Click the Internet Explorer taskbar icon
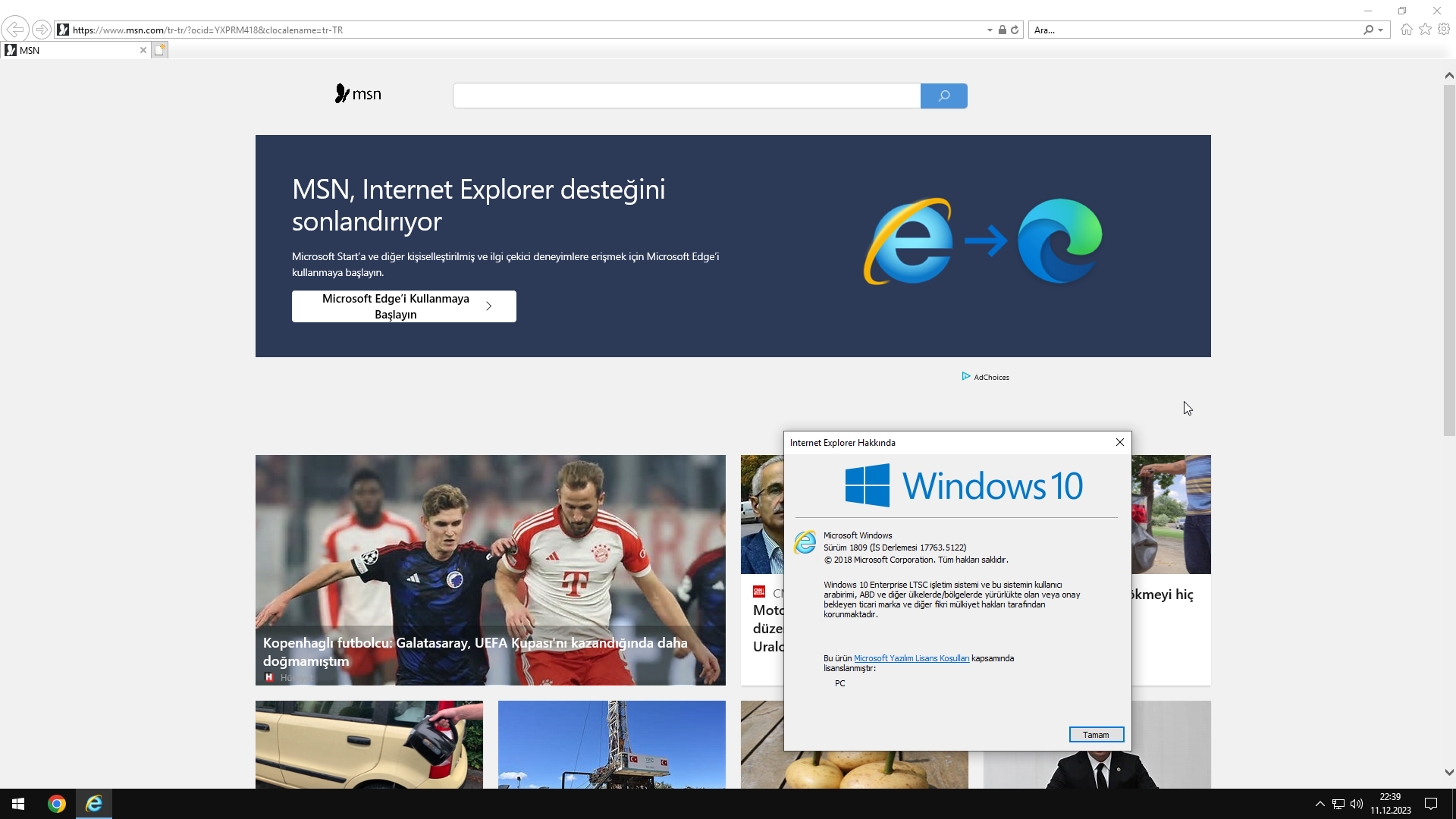Viewport: 1456px width, 819px height. point(94,804)
